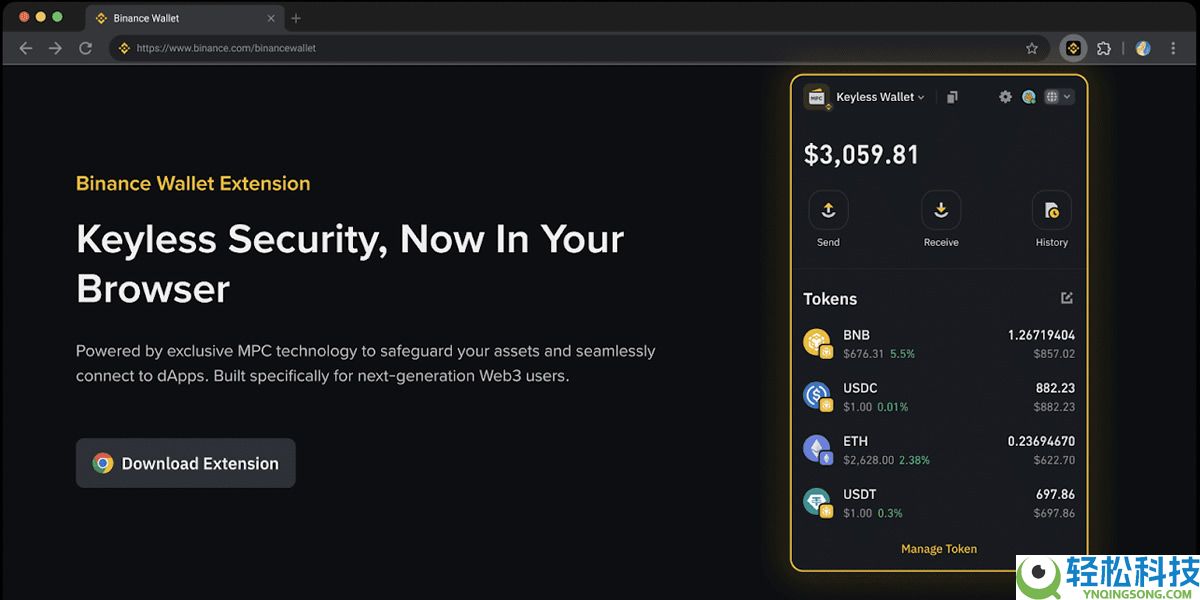Click the Binance extension icon in browser toolbar

(1073, 48)
